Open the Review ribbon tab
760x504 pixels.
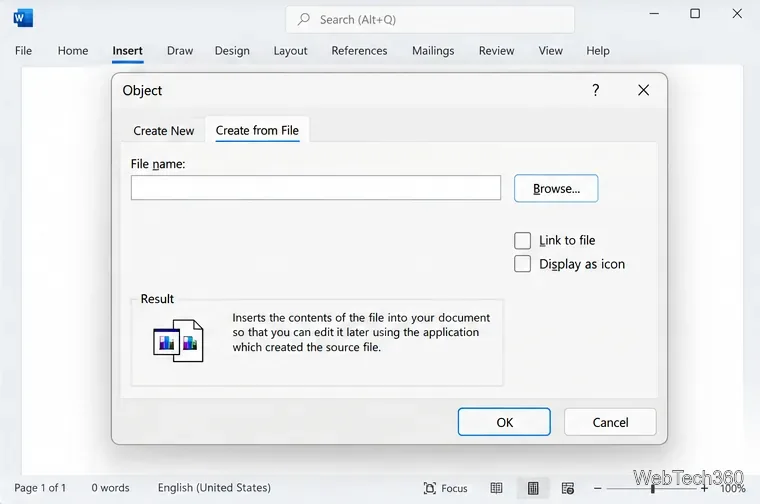point(496,50)
